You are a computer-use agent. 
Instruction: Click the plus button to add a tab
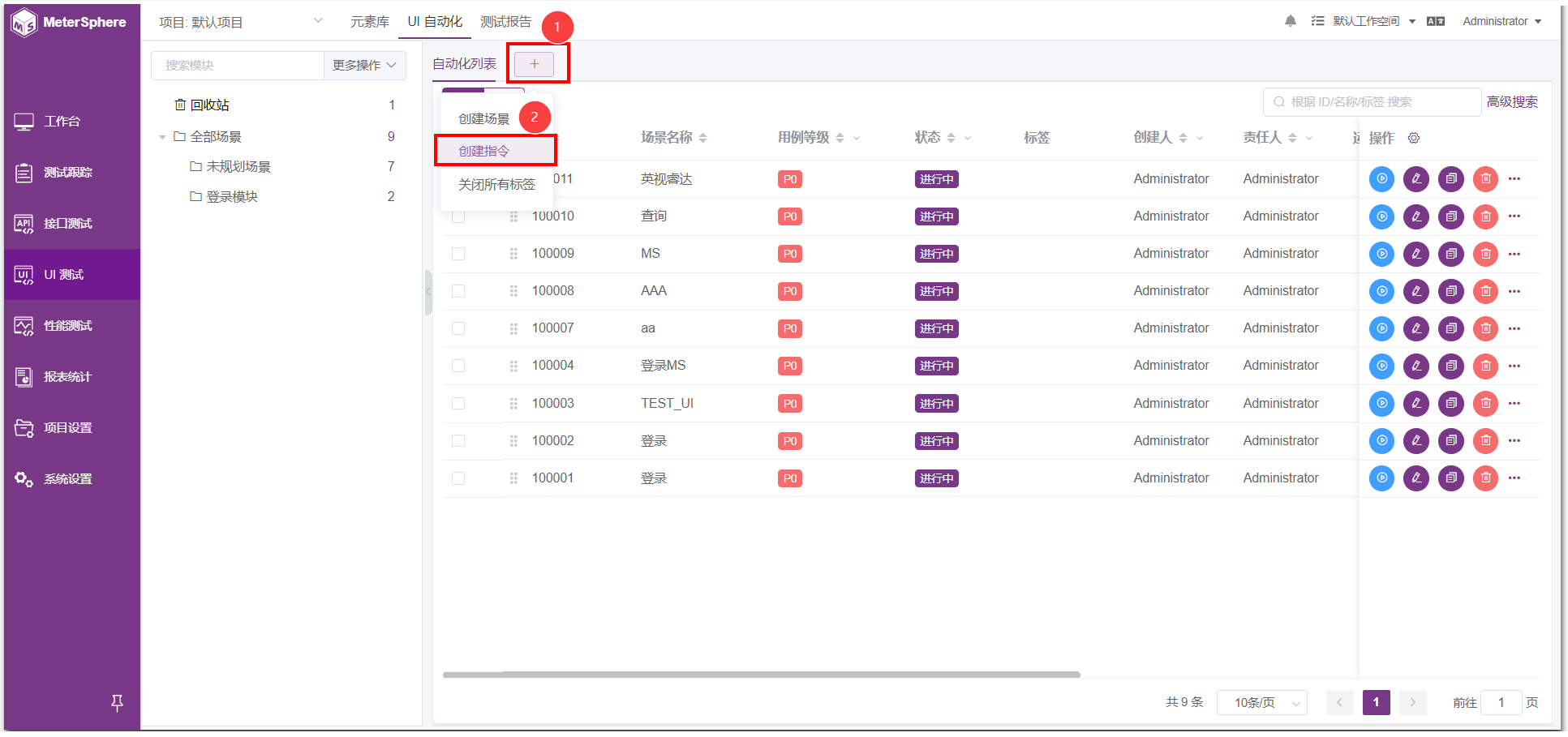click(x=534, y=64)
